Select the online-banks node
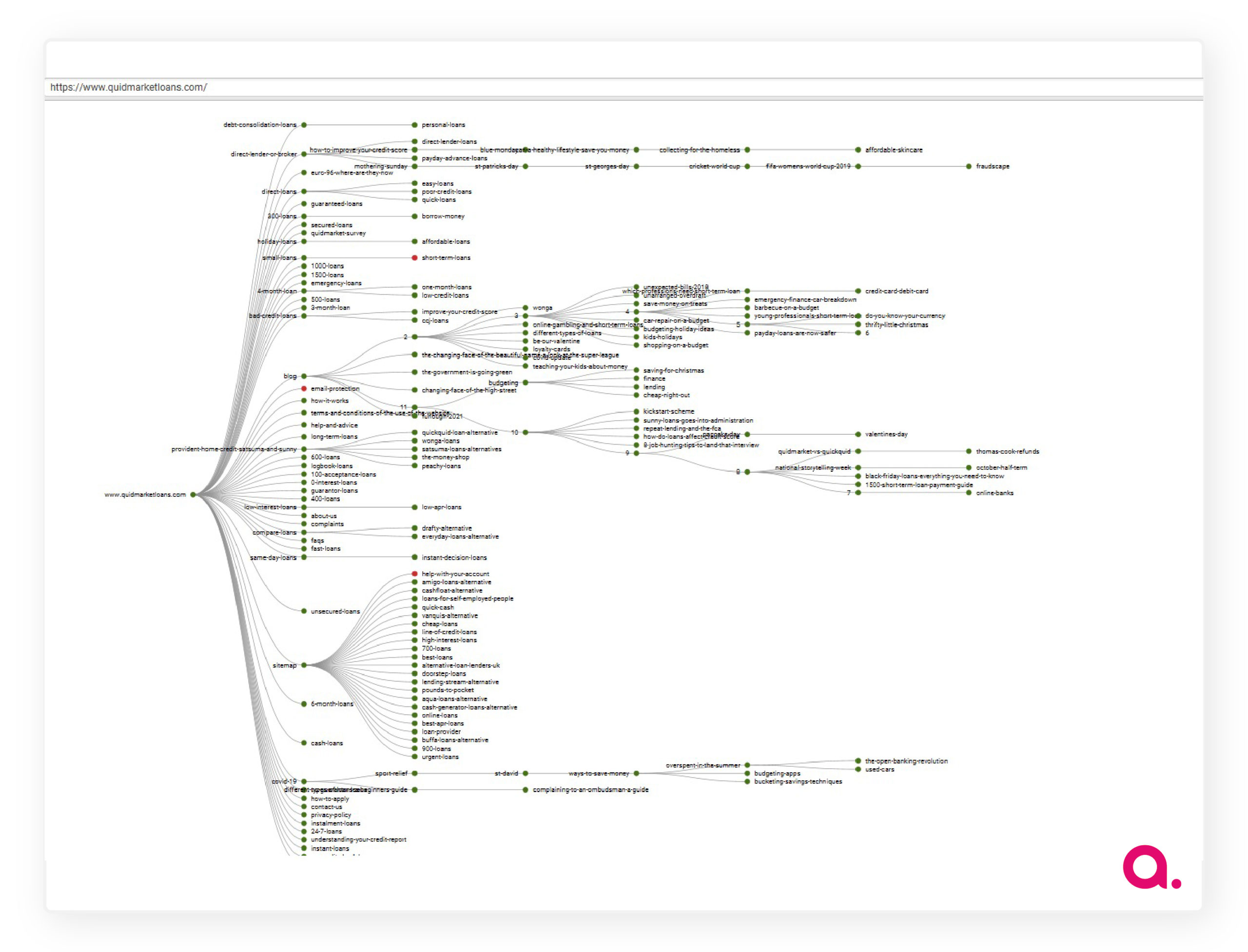The width and height of the screenshot is (1248, 952). click(x=969, y=493)
